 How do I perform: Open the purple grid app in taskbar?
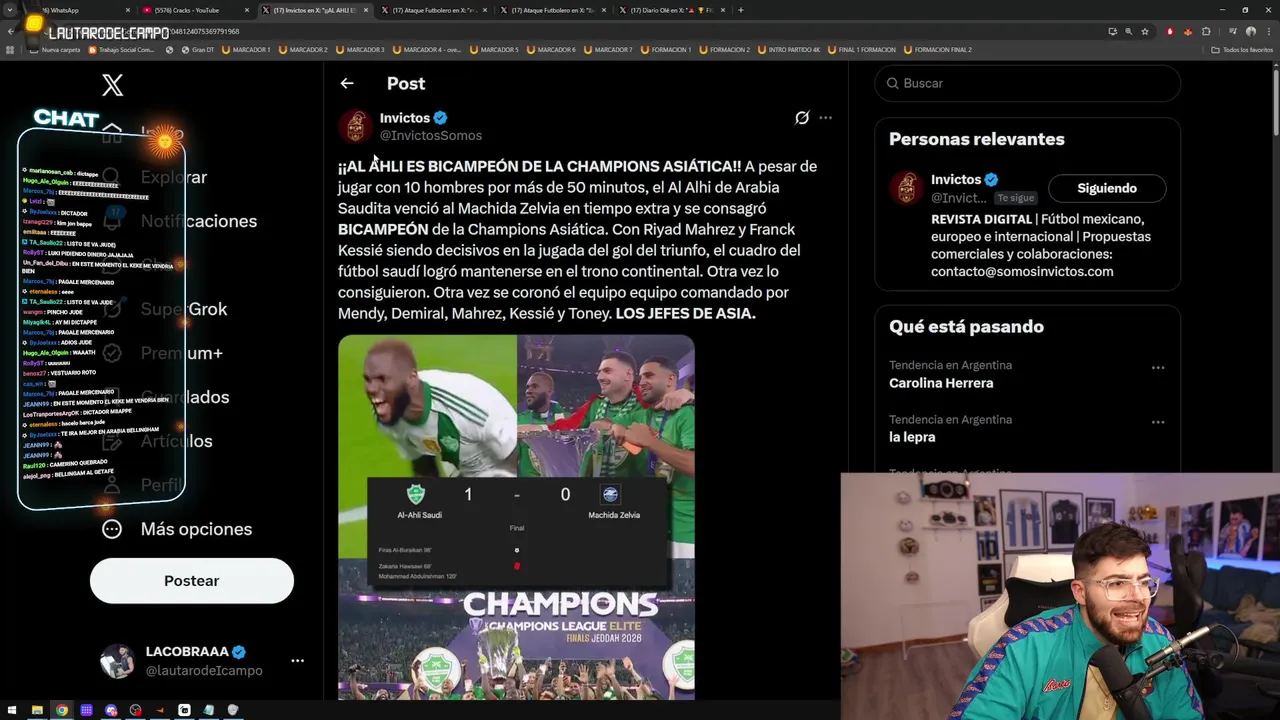(87, 710)
